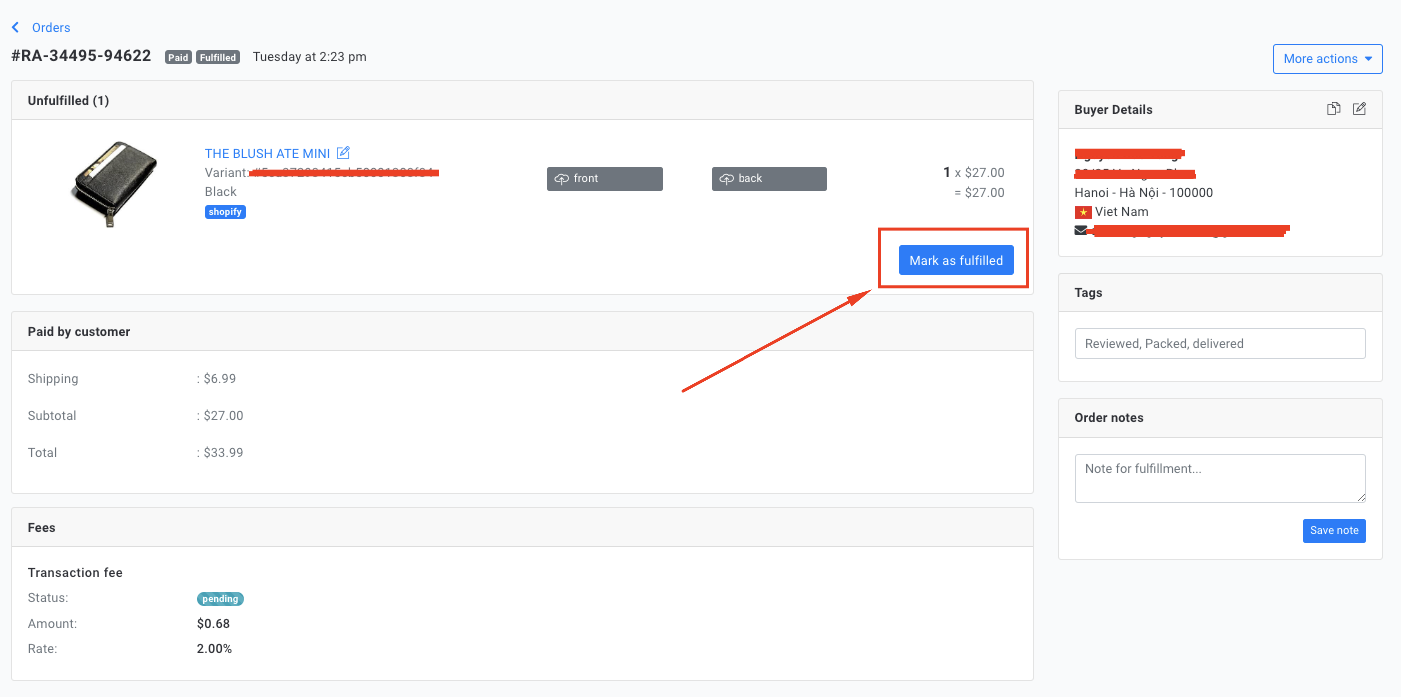Image resolution: width=1401 pixels, height=697 pixels.
Task: Click the envelope email icon in Buyer Details
Action: 1081,230
